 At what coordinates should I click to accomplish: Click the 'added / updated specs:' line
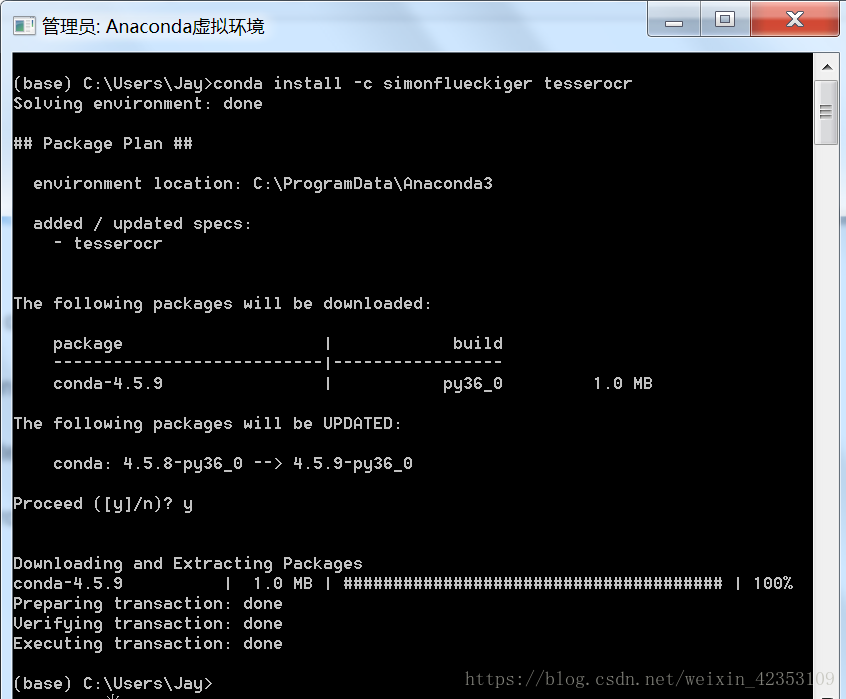point(142,223)
